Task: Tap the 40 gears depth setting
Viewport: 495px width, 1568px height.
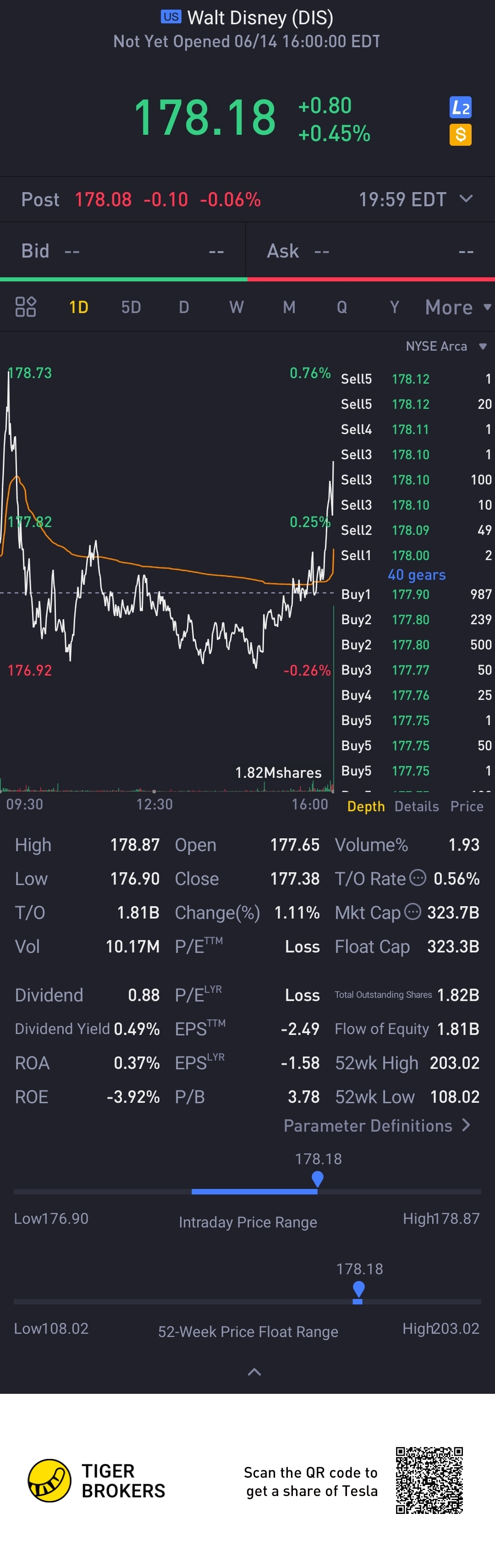Action: [417, 575]
